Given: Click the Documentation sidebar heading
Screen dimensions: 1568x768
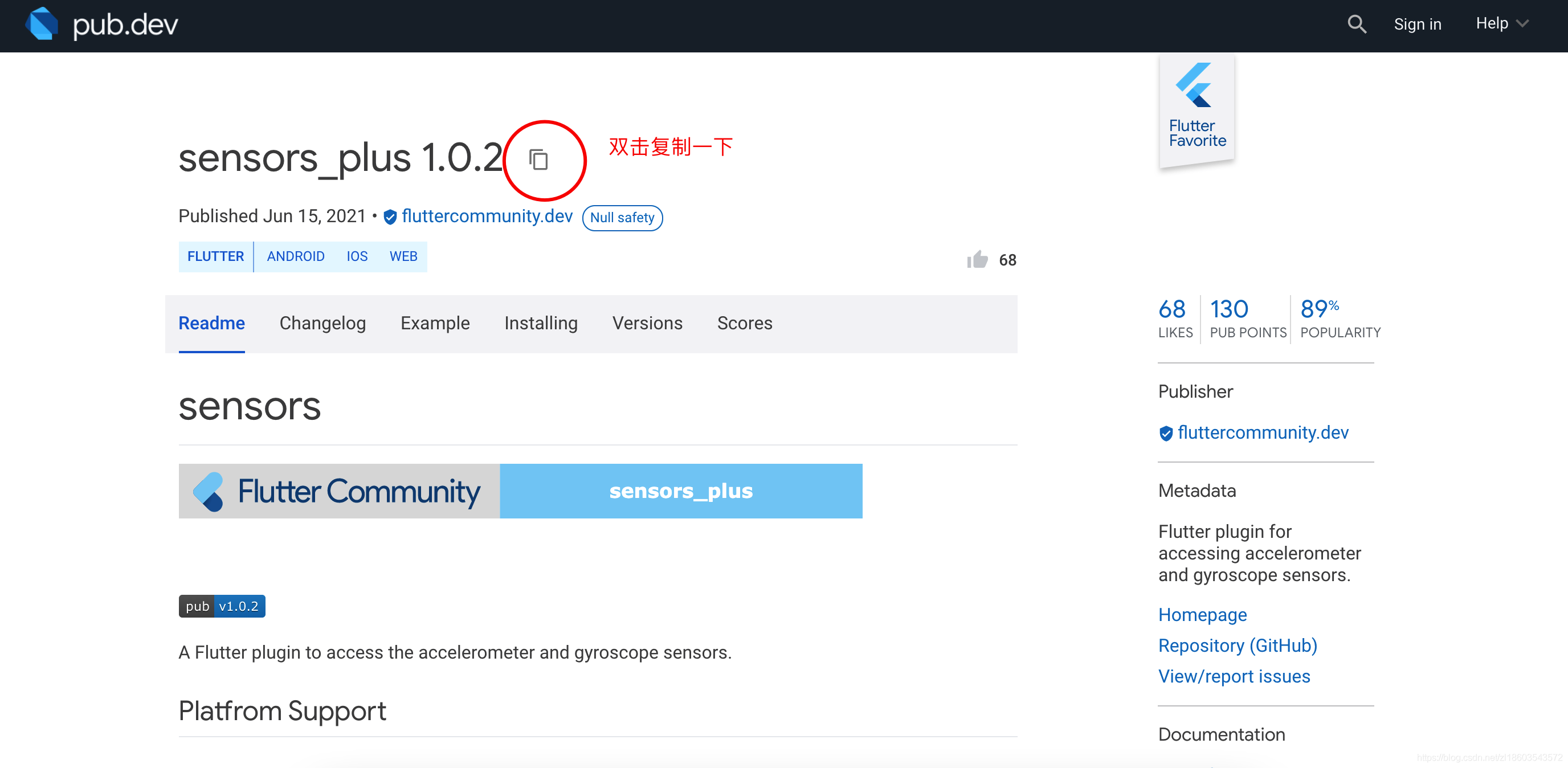Looking at the screenshot, I should [x=1222, y=734].
